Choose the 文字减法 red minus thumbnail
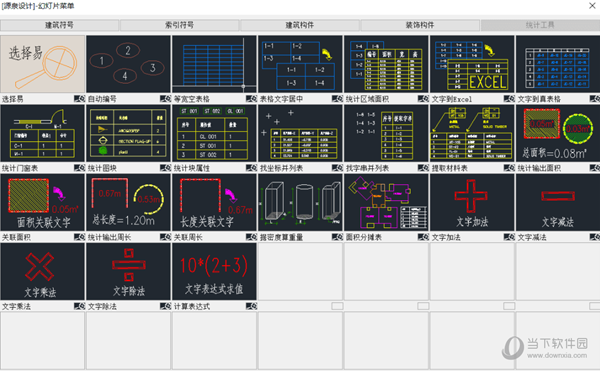This screenshot has width=600, height=371. (558, 202)
